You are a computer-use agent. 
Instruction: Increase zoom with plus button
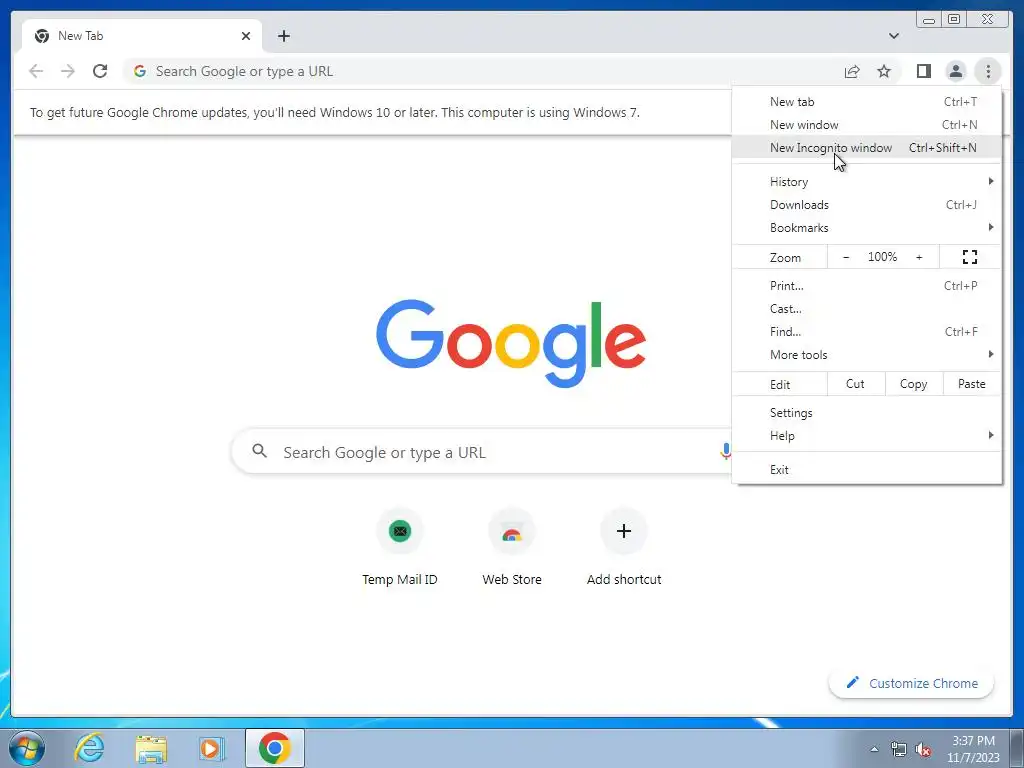919,257
